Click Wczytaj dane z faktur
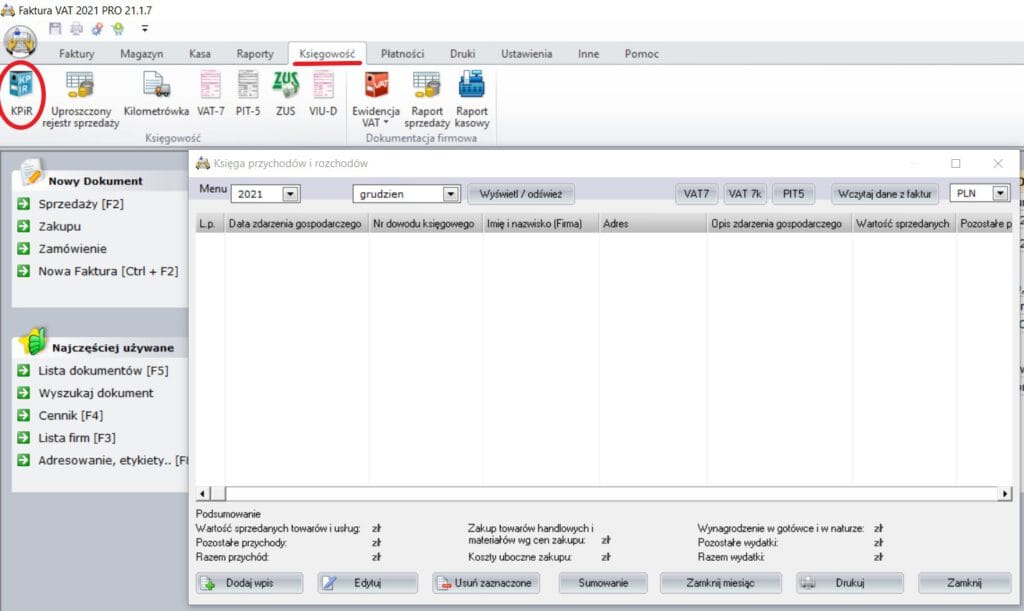Image resolution: width=1024 pixels, height=611 pixels. (x=884, y=192)
